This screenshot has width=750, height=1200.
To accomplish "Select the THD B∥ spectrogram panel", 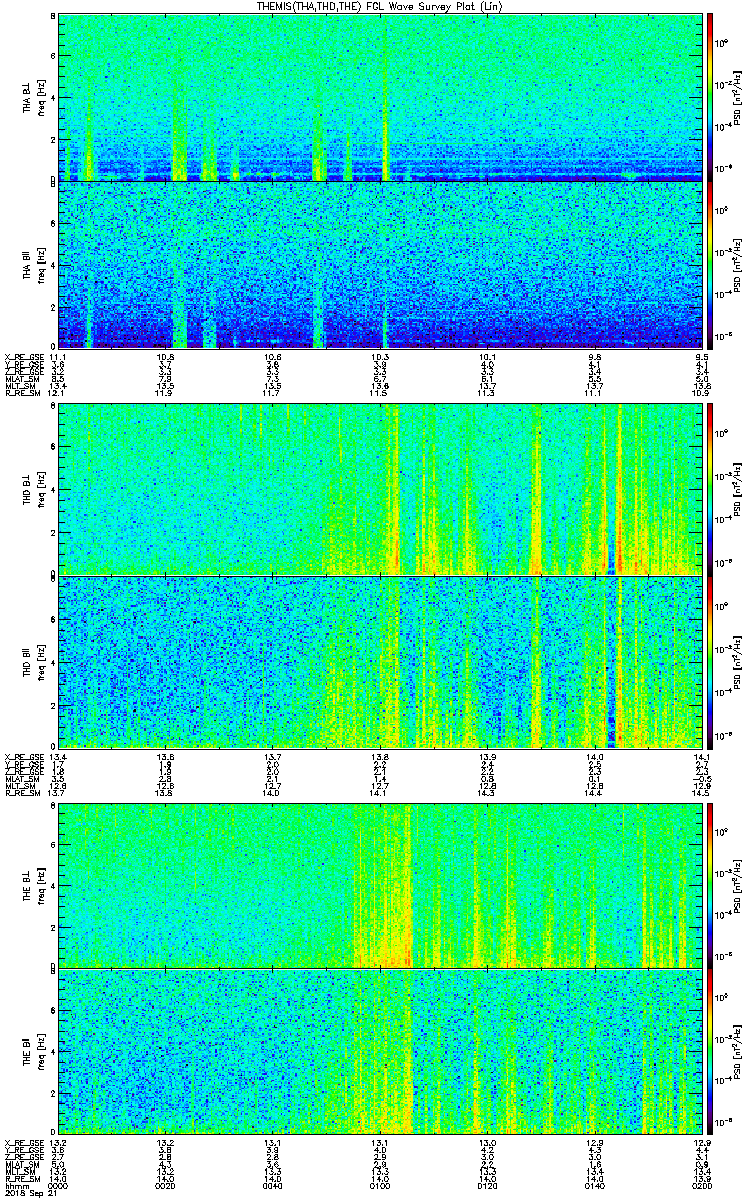I will tap(380, 662).
